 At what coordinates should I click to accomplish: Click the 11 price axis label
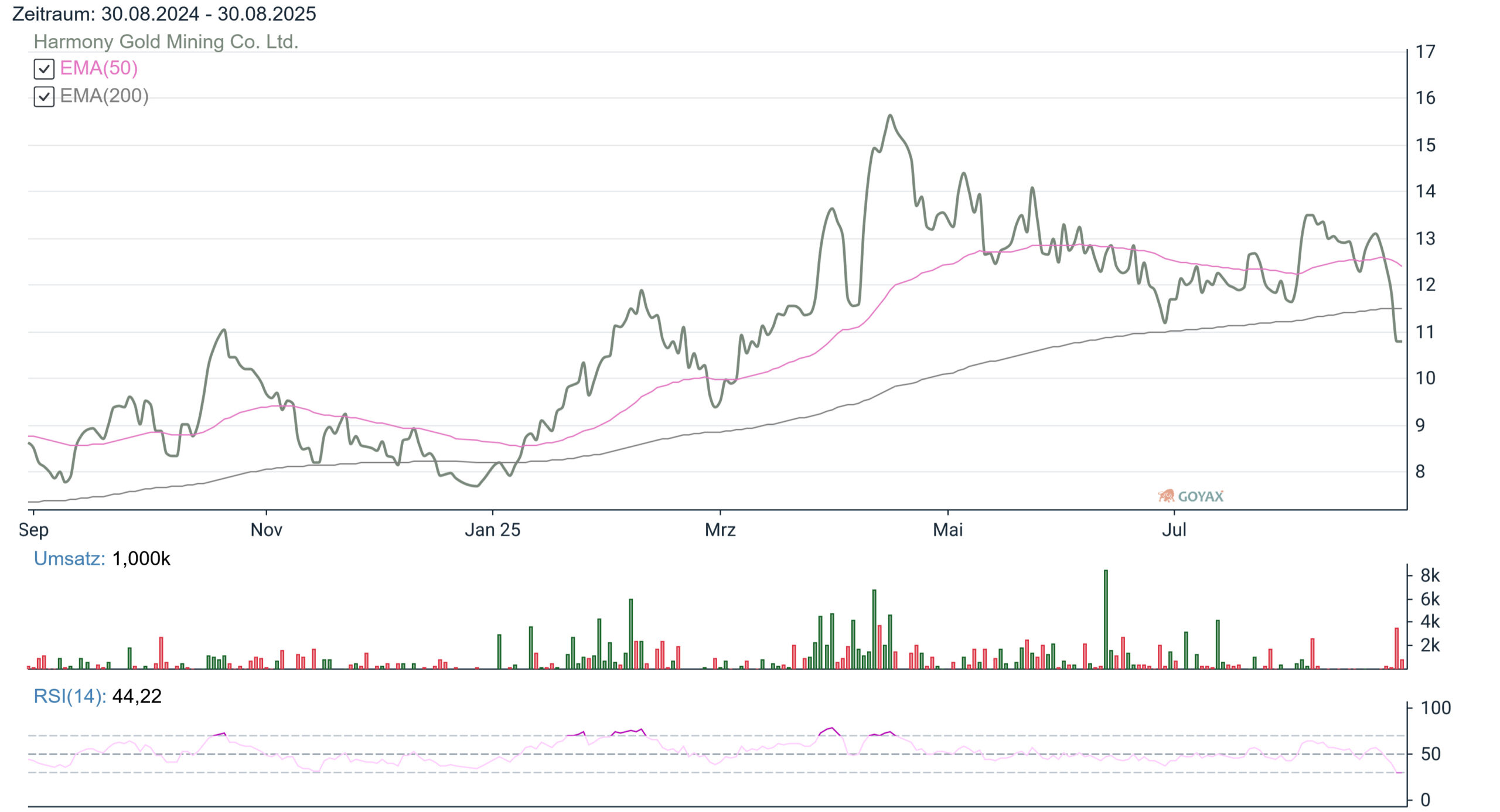1426,332
